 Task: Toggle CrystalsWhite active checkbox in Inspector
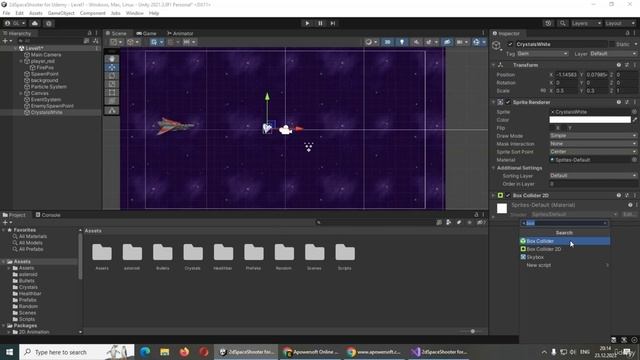pos(510,44)
